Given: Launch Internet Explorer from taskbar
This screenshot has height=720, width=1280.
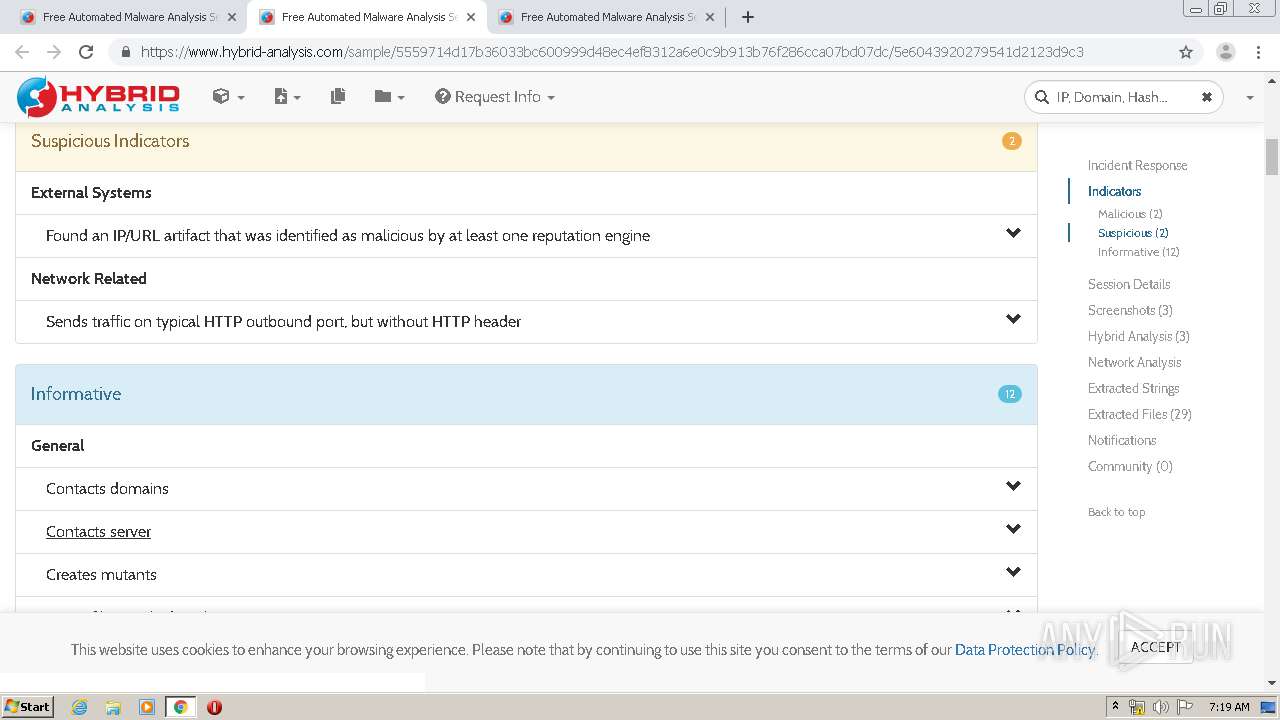Looking at the screenshot, I should point(79,707).
